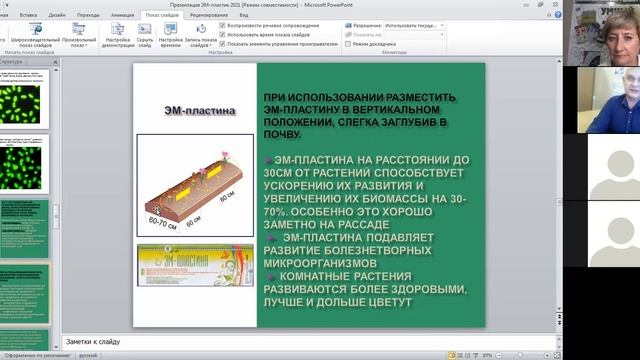Toggle Показать элементы управления проигрывателем checkbox
Screen dimensions: 640x360
222,44
